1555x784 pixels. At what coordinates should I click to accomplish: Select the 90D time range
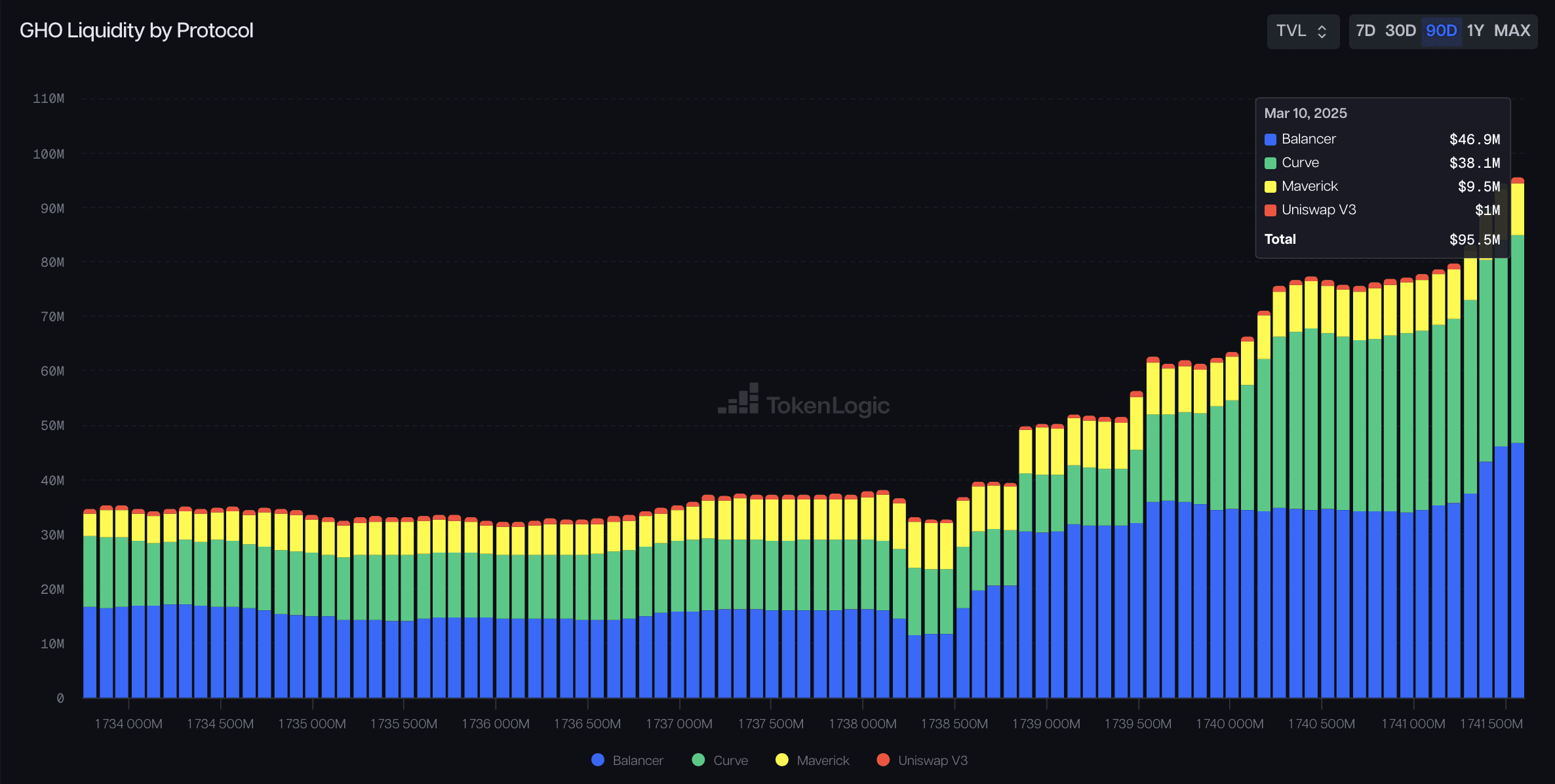pyautogui.click(x=1441, y=31)
